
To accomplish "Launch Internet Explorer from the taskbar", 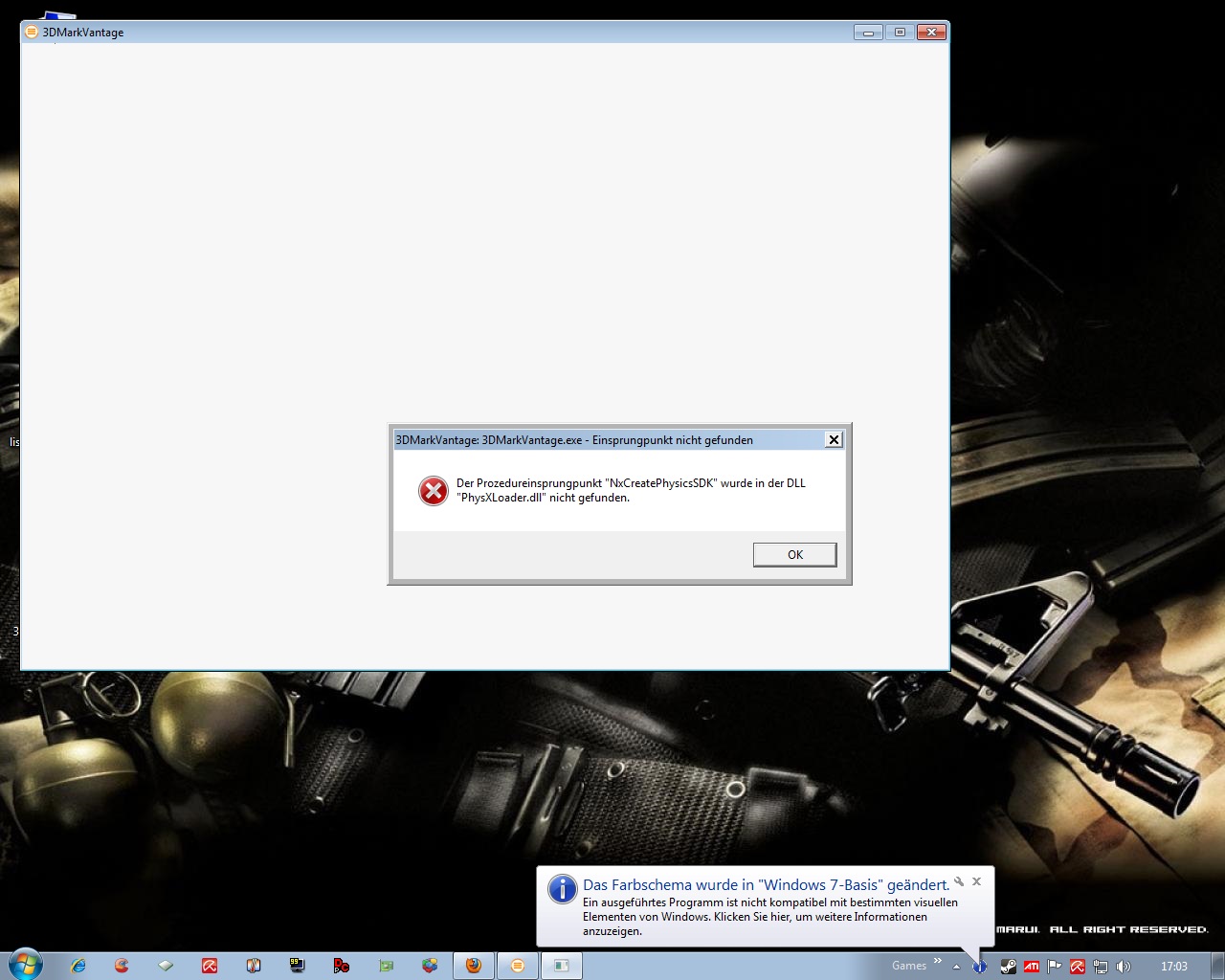I will (78, 966).
